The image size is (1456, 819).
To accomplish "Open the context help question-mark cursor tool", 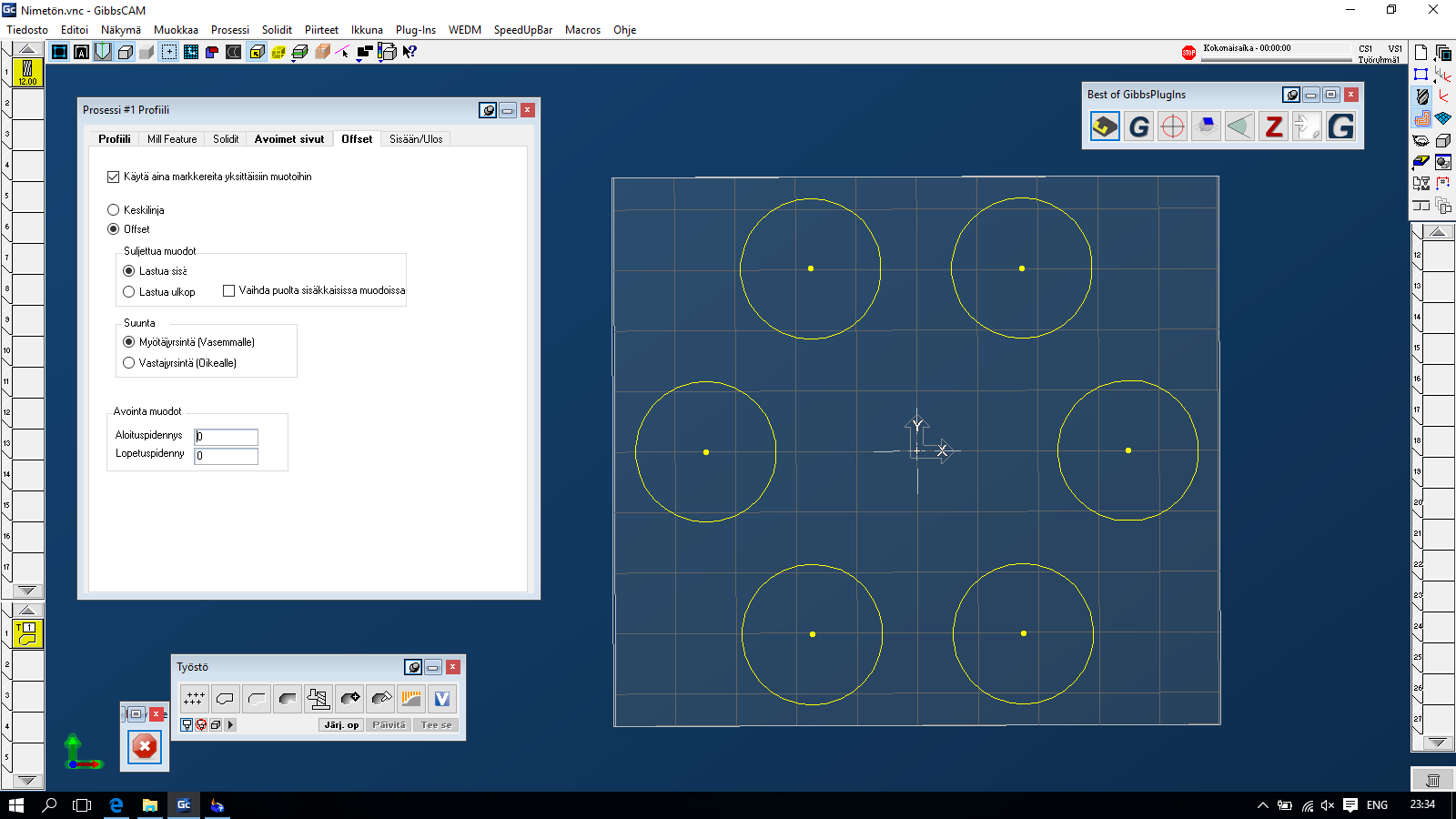I will click(x=409, y=52).
